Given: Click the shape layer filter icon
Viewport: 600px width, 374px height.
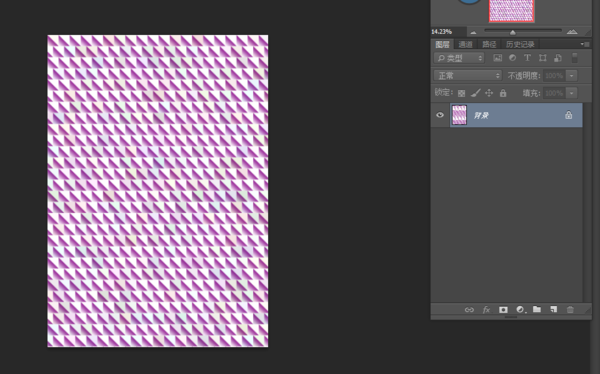Looking at the screenshot, I should 542,58.
